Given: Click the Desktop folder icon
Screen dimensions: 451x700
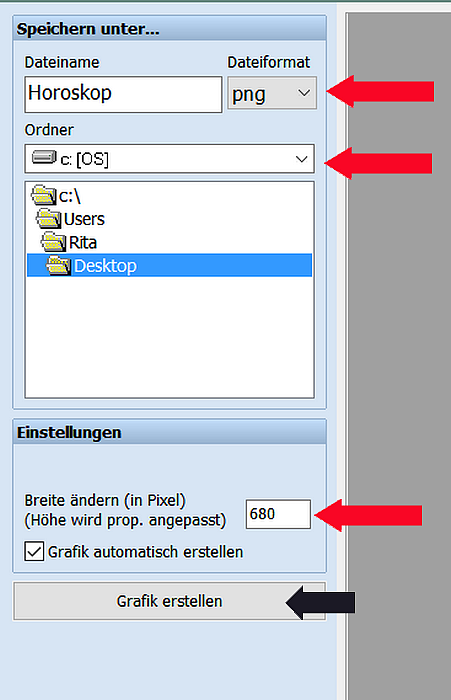Looking at the screenshot, I should click(x=58, y=266).
